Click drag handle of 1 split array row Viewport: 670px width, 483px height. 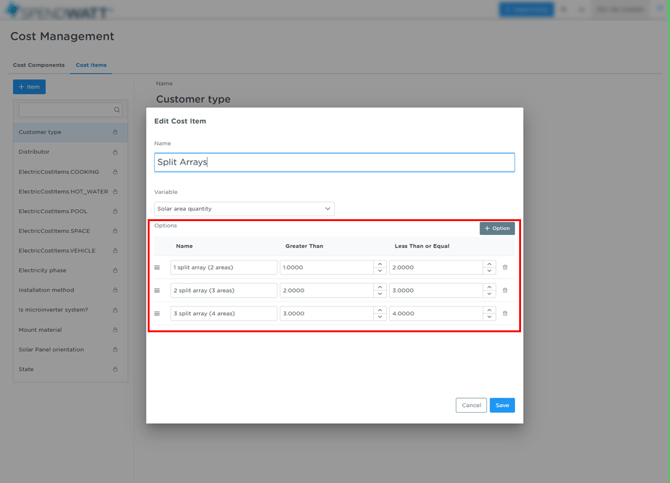157,267
